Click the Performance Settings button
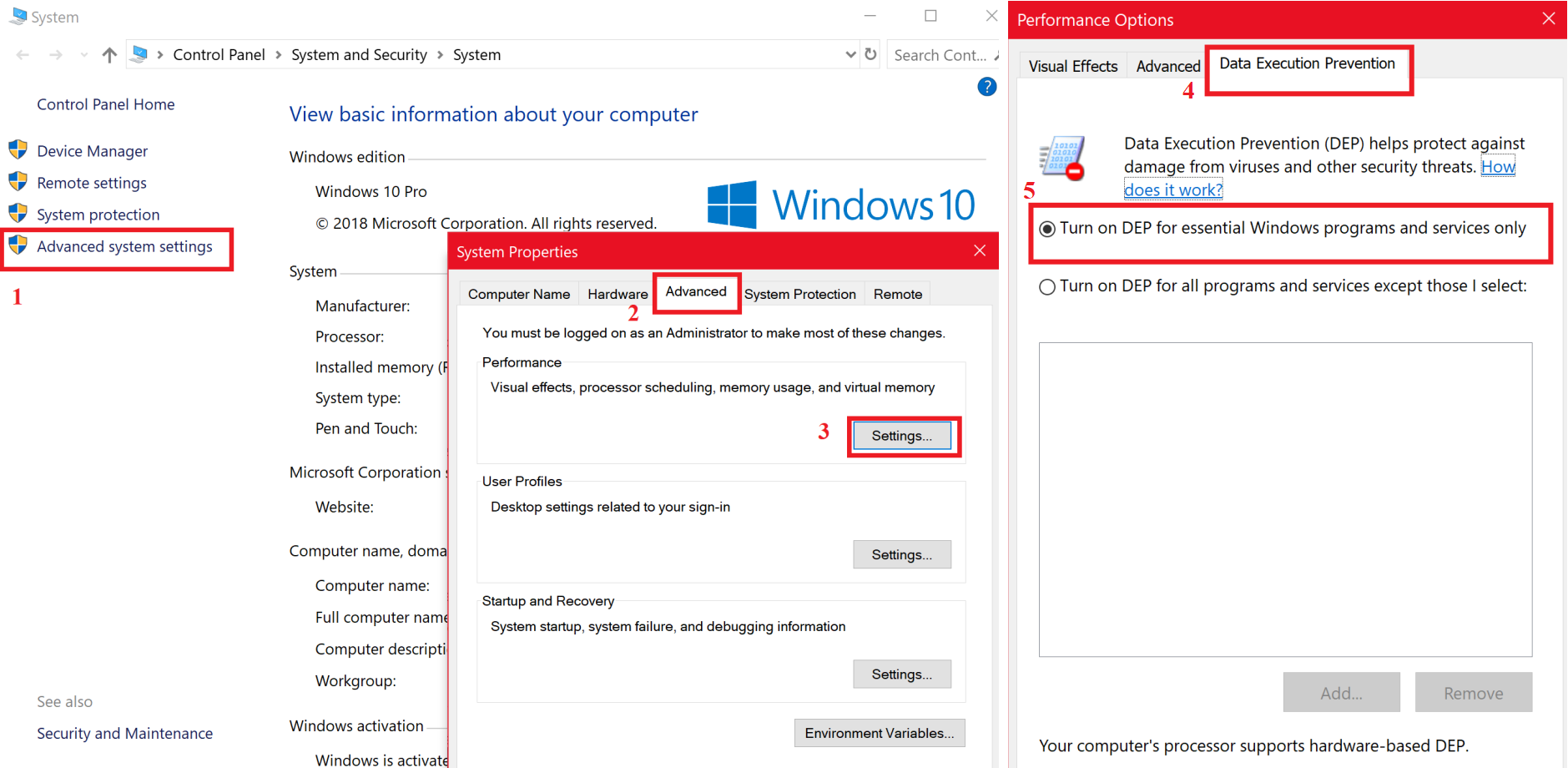1568x768 pixels. click(x=901, y=436)
